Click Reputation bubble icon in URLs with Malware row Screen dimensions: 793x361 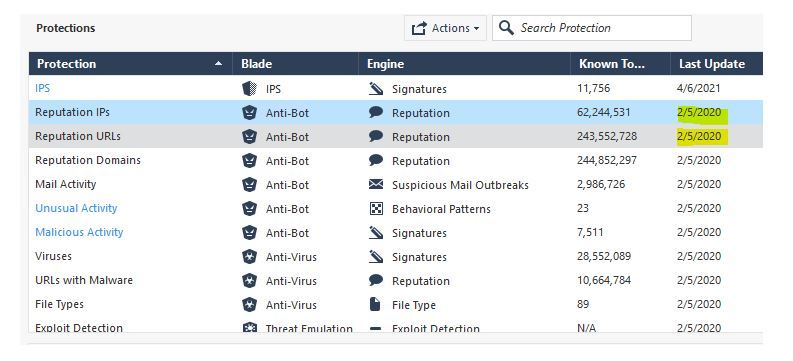coord(376,281)
